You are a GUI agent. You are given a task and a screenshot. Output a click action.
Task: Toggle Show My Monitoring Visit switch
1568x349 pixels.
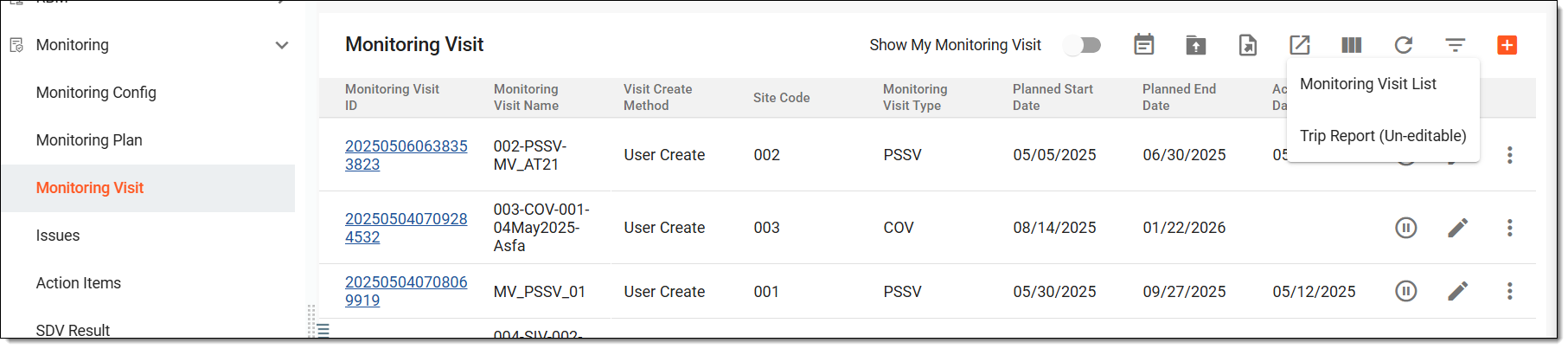(x=1083, y=45)
